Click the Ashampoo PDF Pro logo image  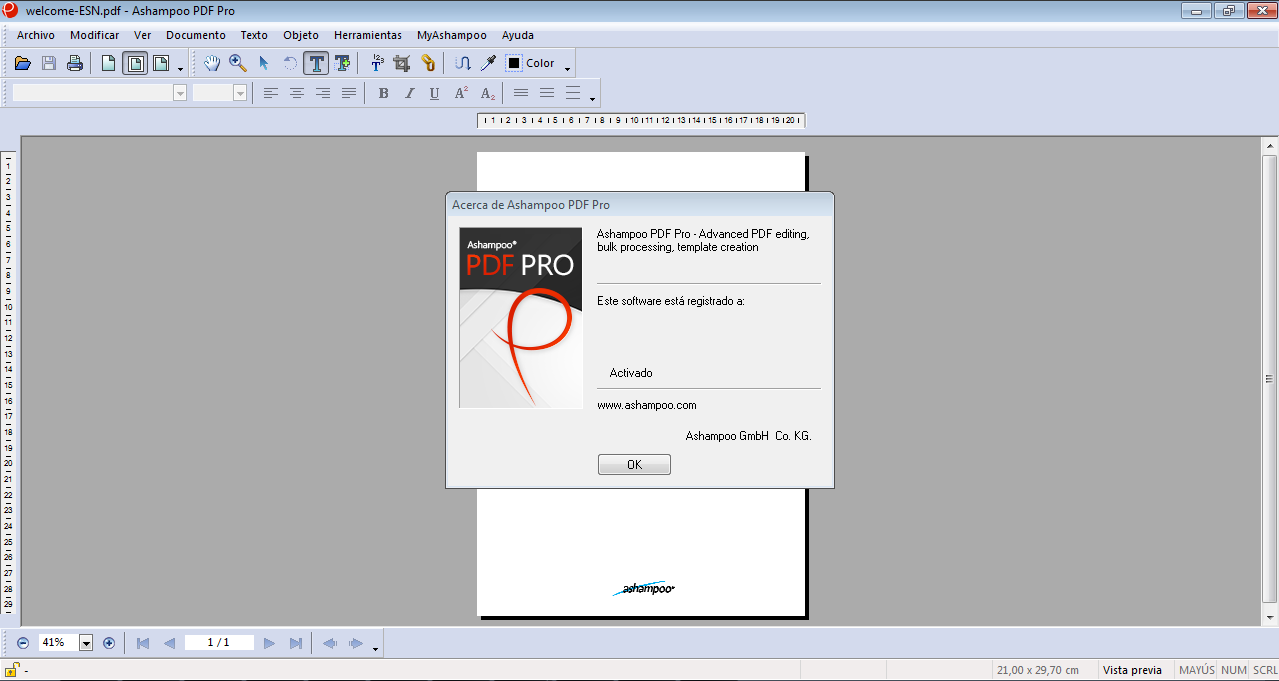[521, 318]
